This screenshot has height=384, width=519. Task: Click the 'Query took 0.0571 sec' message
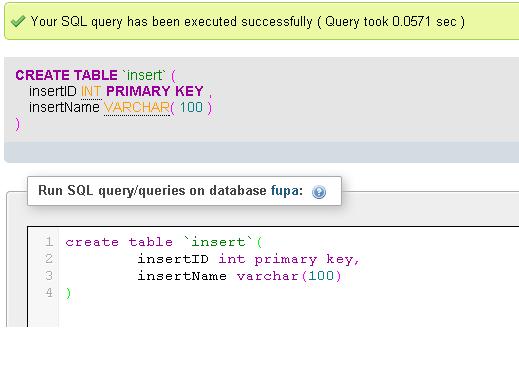(x=390, y=22)
